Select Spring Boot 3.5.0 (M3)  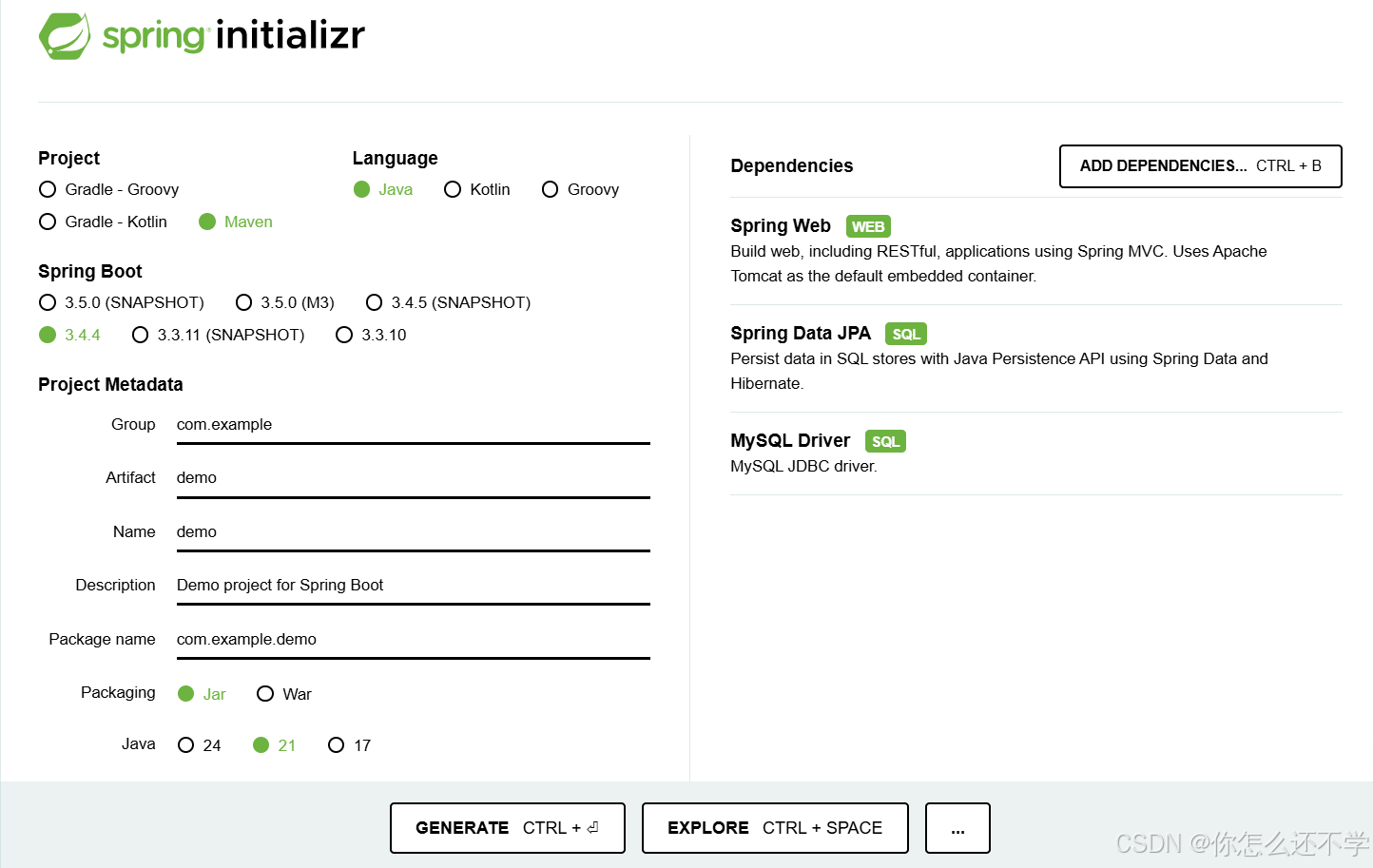[285, 302]
